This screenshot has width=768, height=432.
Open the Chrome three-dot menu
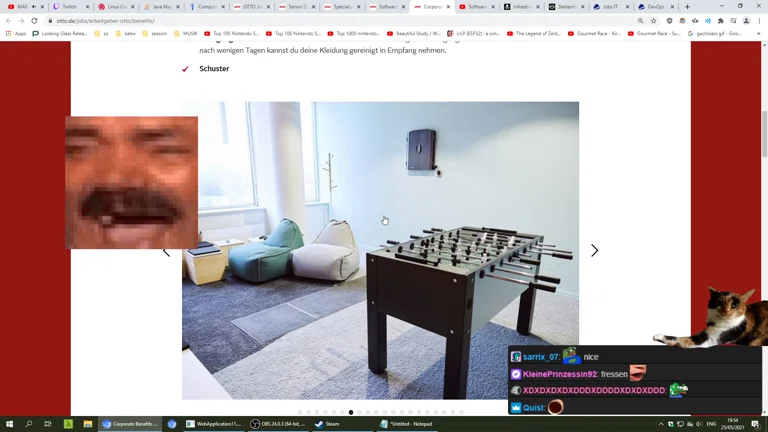(759, 20)
